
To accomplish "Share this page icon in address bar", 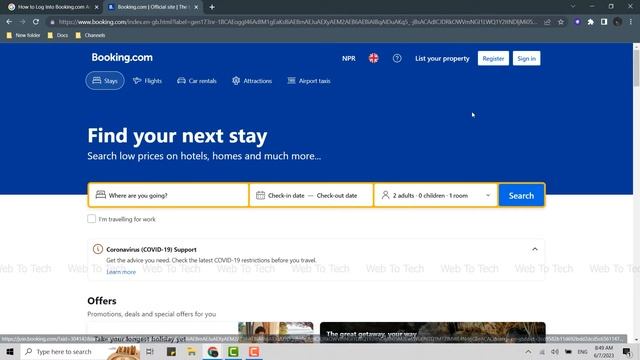I will tap(547, 22).
